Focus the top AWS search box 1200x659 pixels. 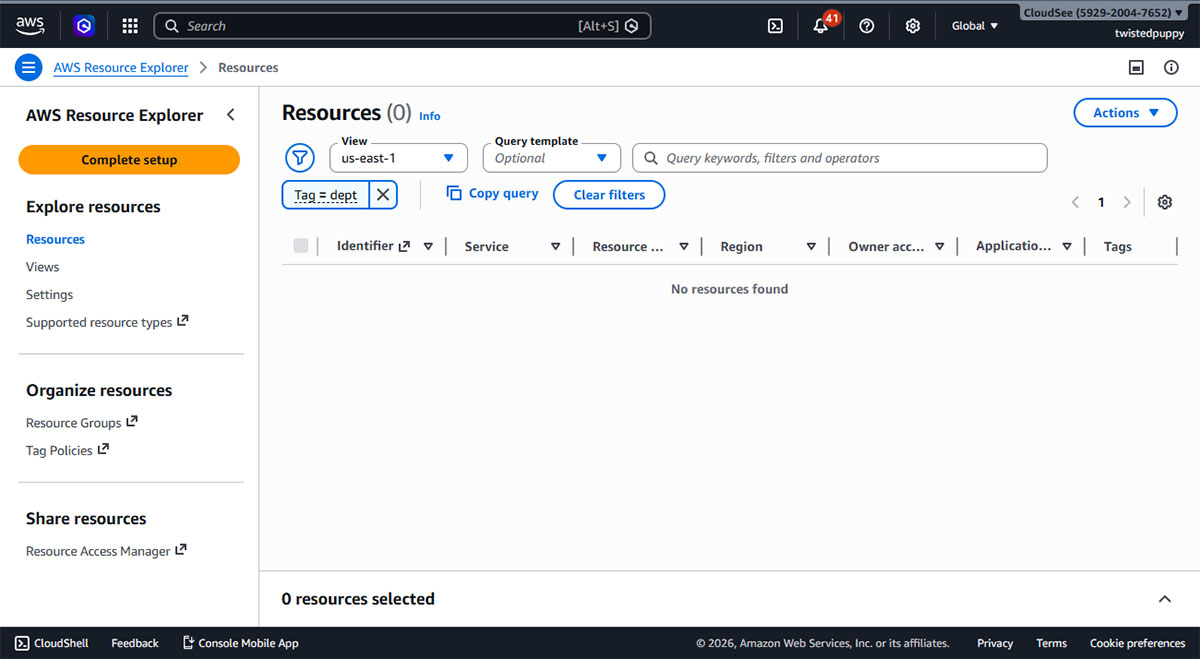pyautogui.click(x=402, y=26)
